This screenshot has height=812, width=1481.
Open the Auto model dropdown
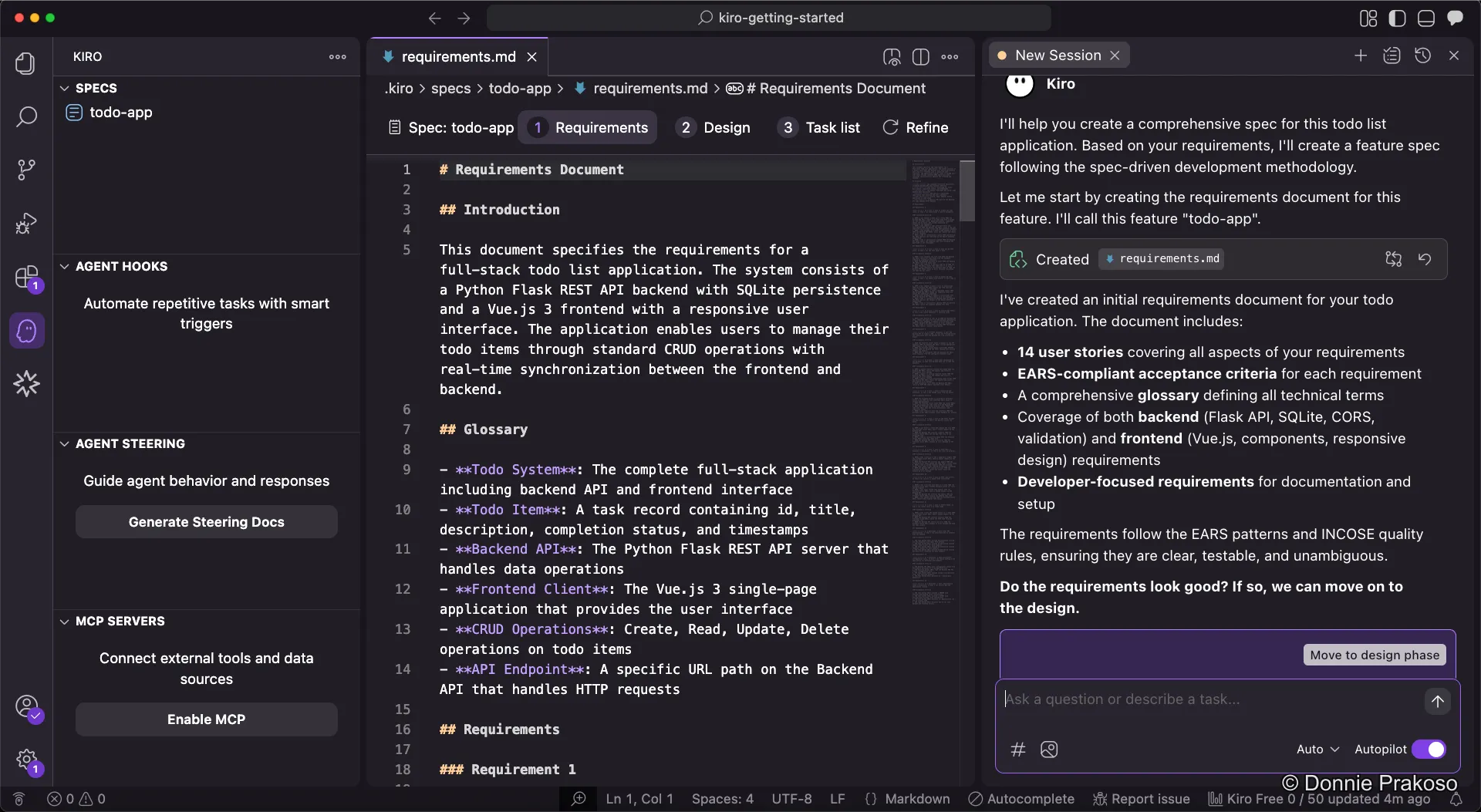(x=1317, y=750)
